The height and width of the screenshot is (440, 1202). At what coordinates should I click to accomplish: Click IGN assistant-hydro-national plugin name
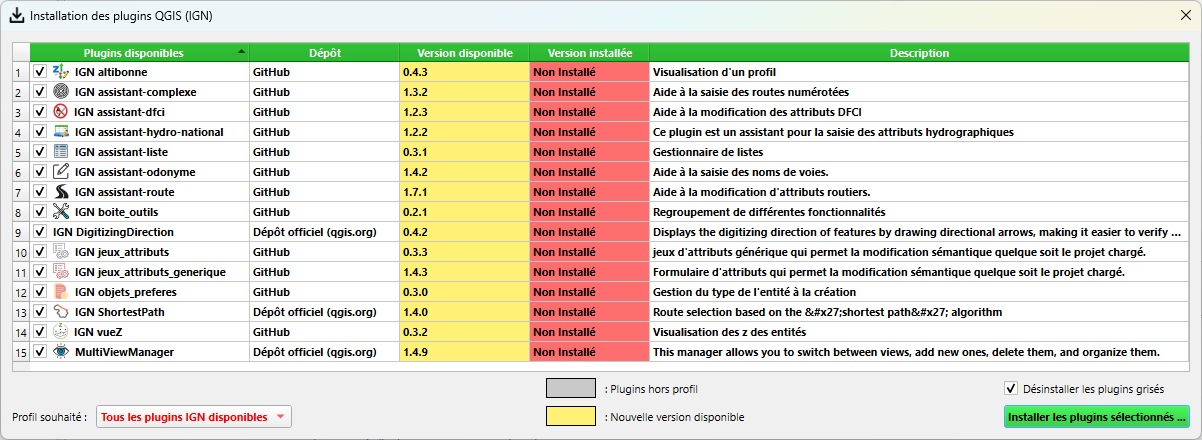click(x=149, y=132)
